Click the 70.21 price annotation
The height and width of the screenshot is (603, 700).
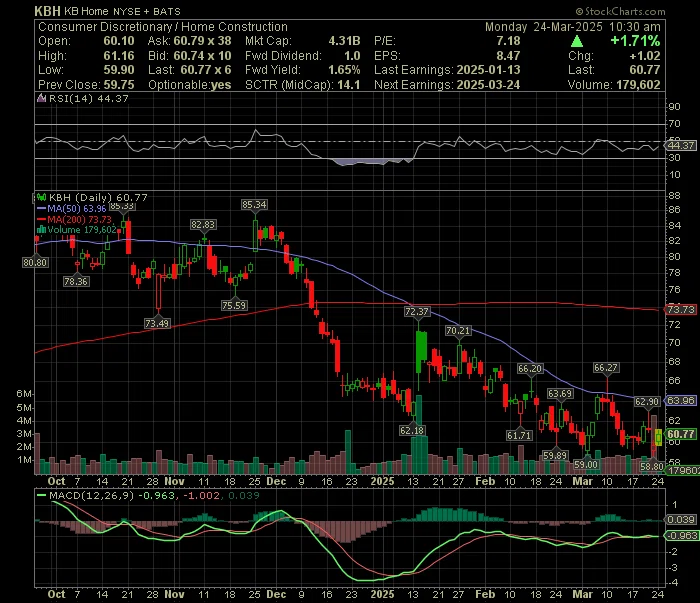click(458, 330)
